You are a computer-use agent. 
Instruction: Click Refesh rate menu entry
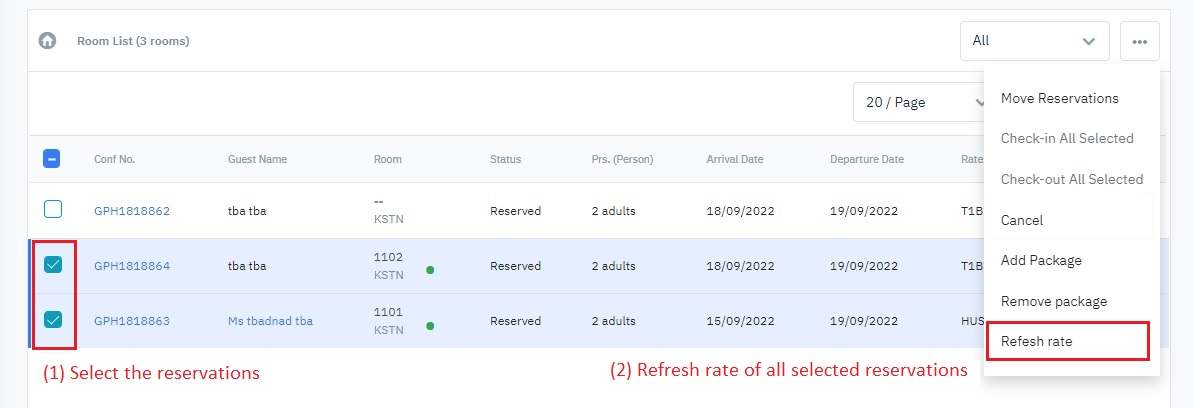[1036, 341]
